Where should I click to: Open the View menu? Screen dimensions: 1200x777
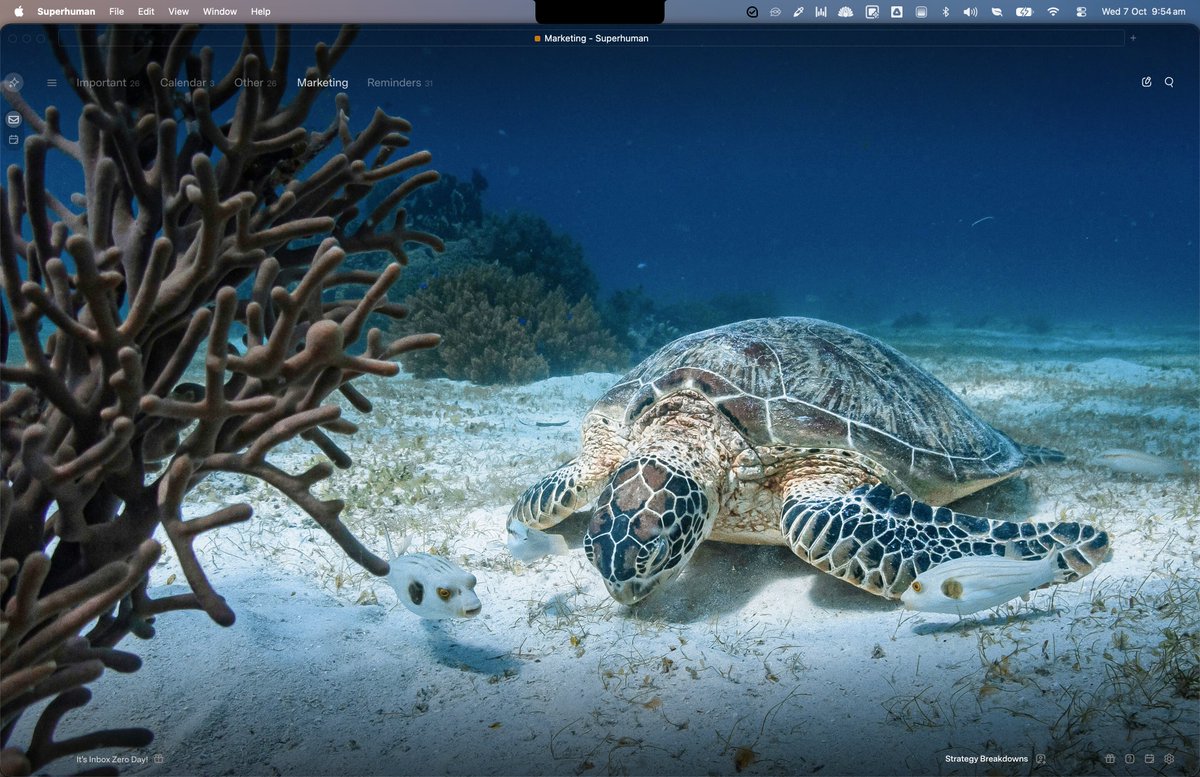[178, 12]
